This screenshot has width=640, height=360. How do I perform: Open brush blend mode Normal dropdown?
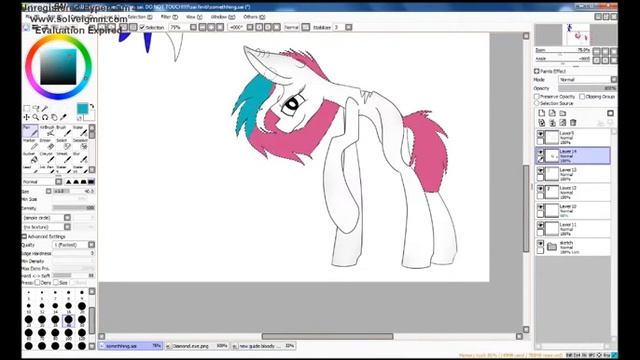[x=42, y=182]
